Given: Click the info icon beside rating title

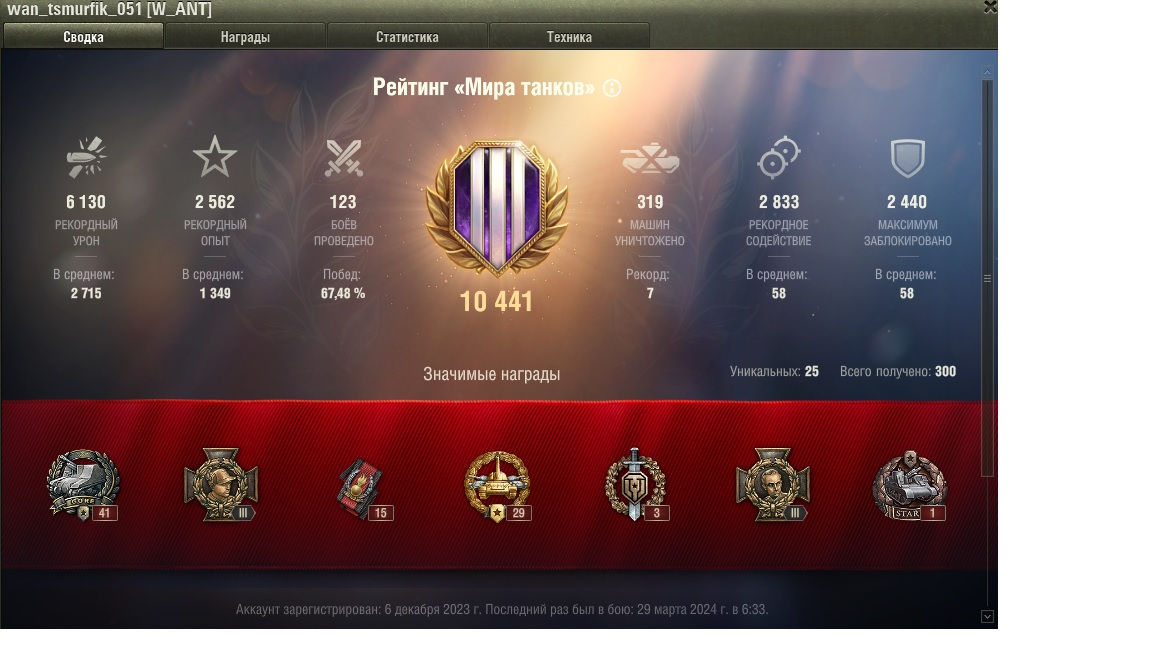Looking at the screenshot, I should [x=612, y=88].
